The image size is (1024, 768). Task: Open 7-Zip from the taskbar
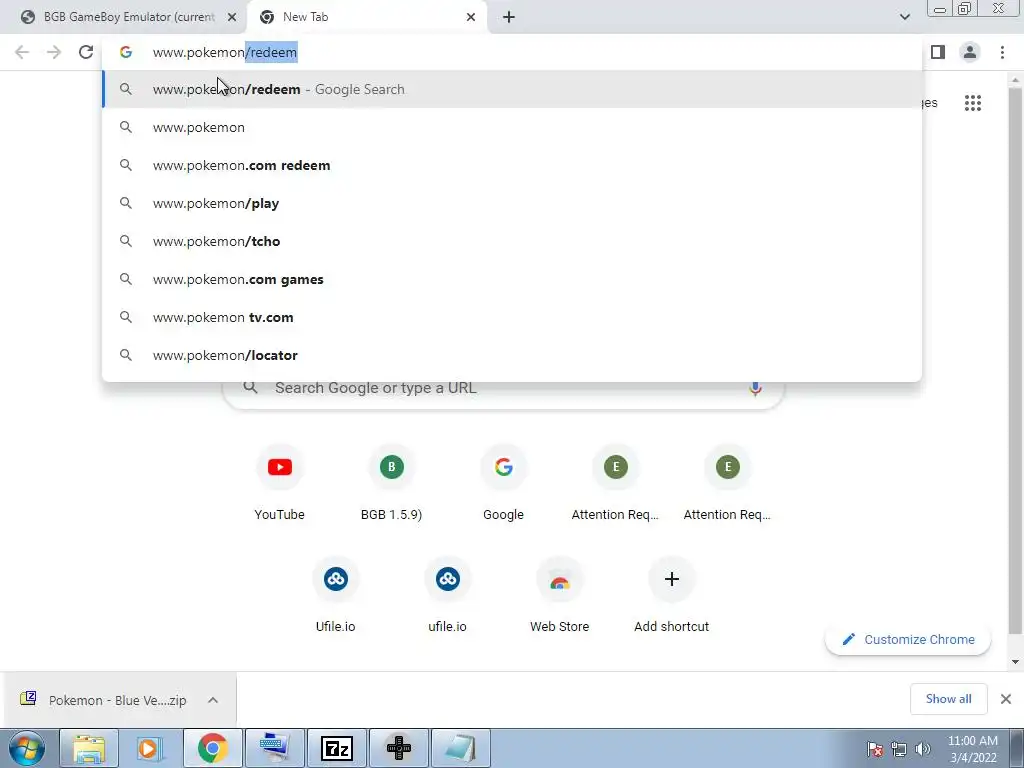(337, 748)
